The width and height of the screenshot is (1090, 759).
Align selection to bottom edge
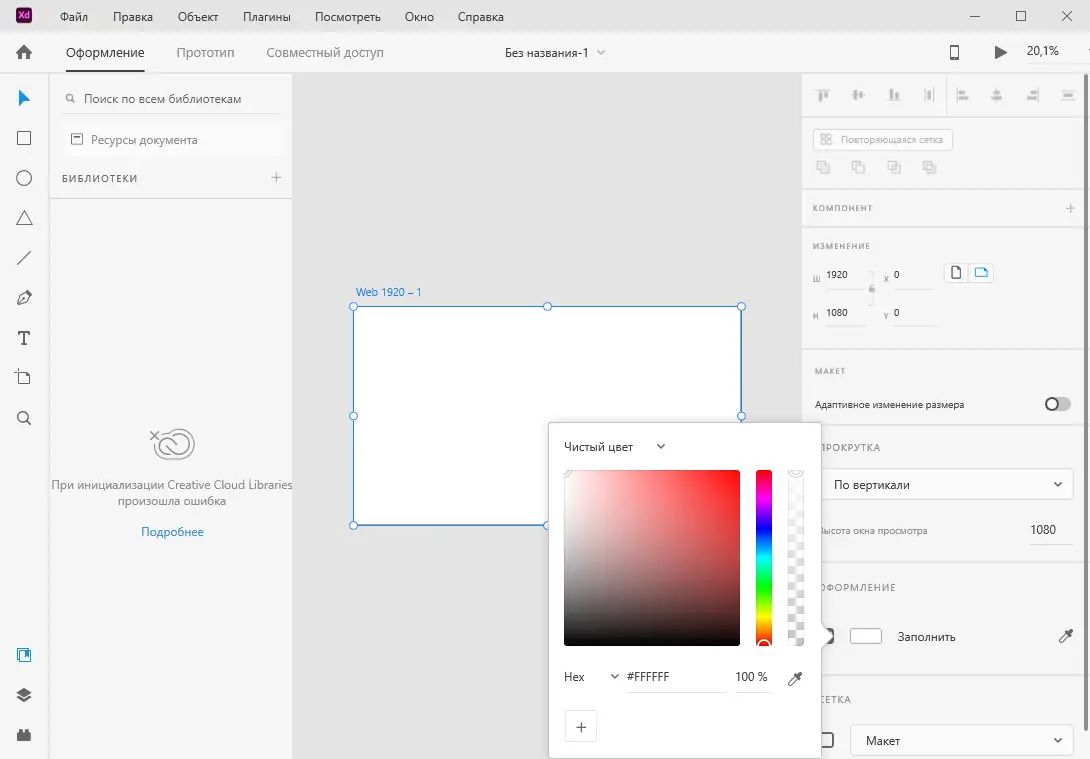point(894,95)
